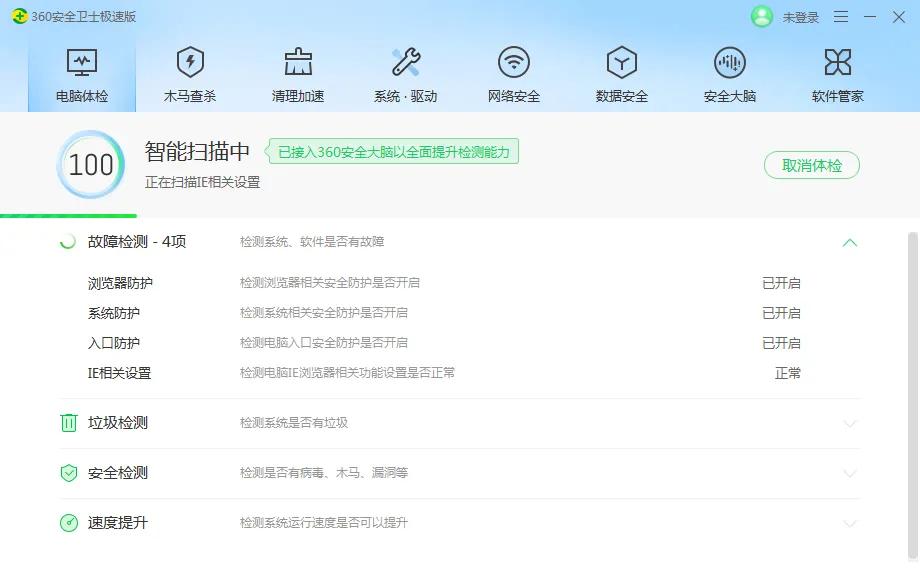Click the 系统·驱动 wrench icon
920x580 pixels.
[406, 75]
